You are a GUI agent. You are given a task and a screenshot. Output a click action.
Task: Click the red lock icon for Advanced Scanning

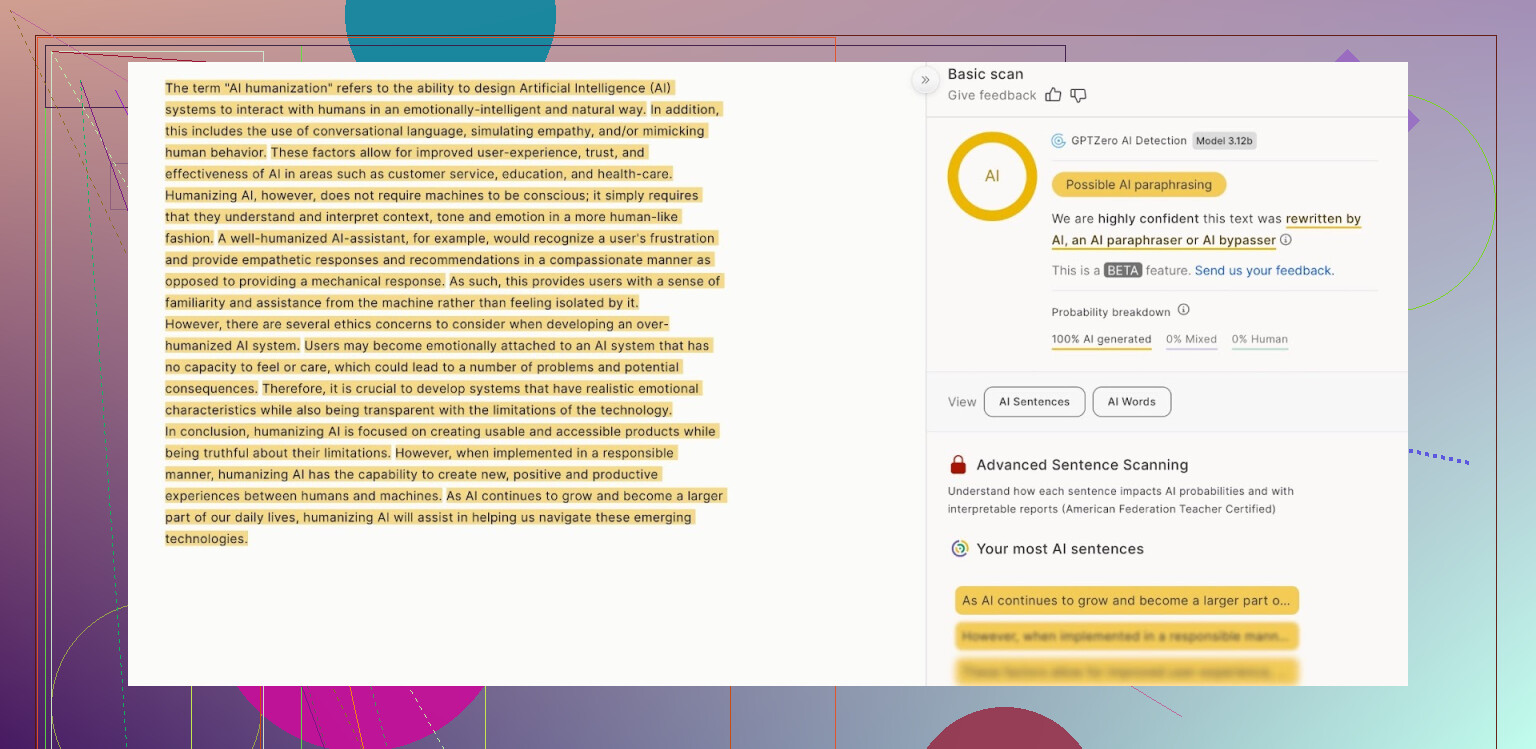click(958, 465)
